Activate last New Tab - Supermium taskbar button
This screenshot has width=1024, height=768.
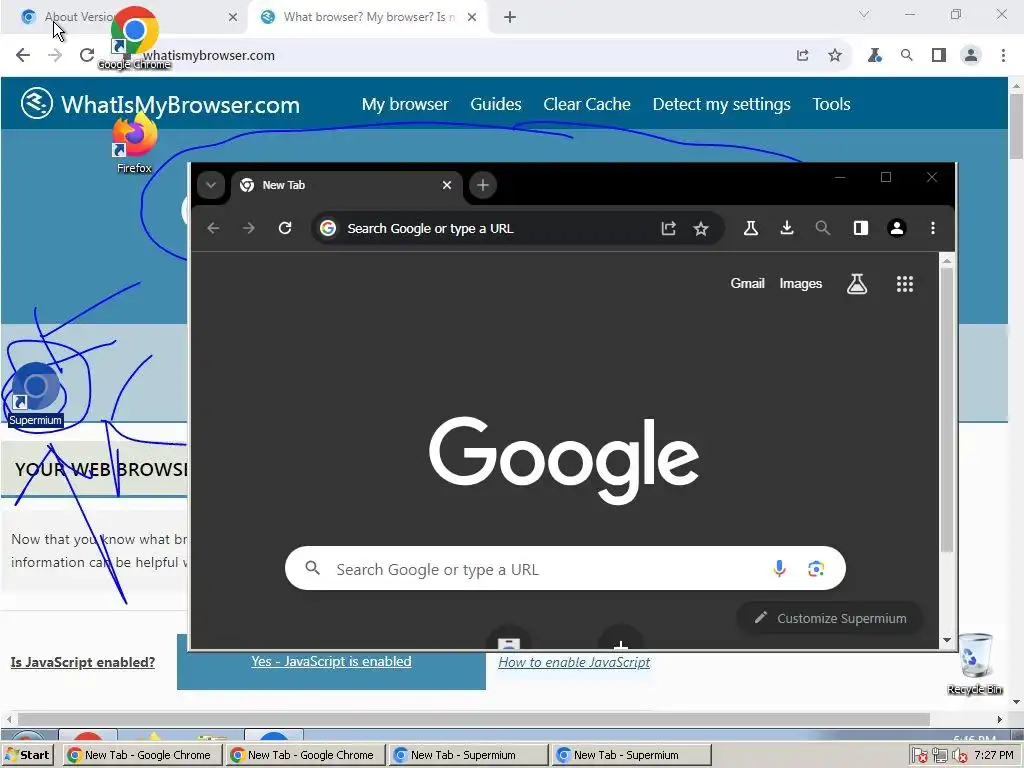pyautogui.click(x=632, y=755)
